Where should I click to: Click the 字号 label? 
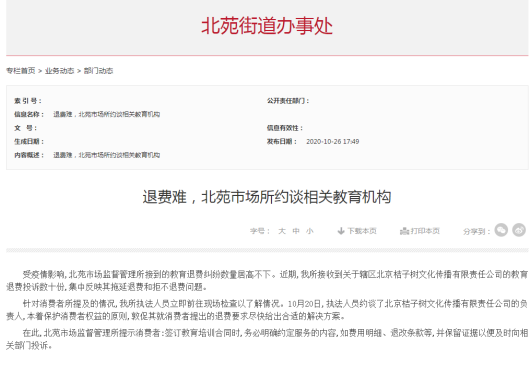260,231
